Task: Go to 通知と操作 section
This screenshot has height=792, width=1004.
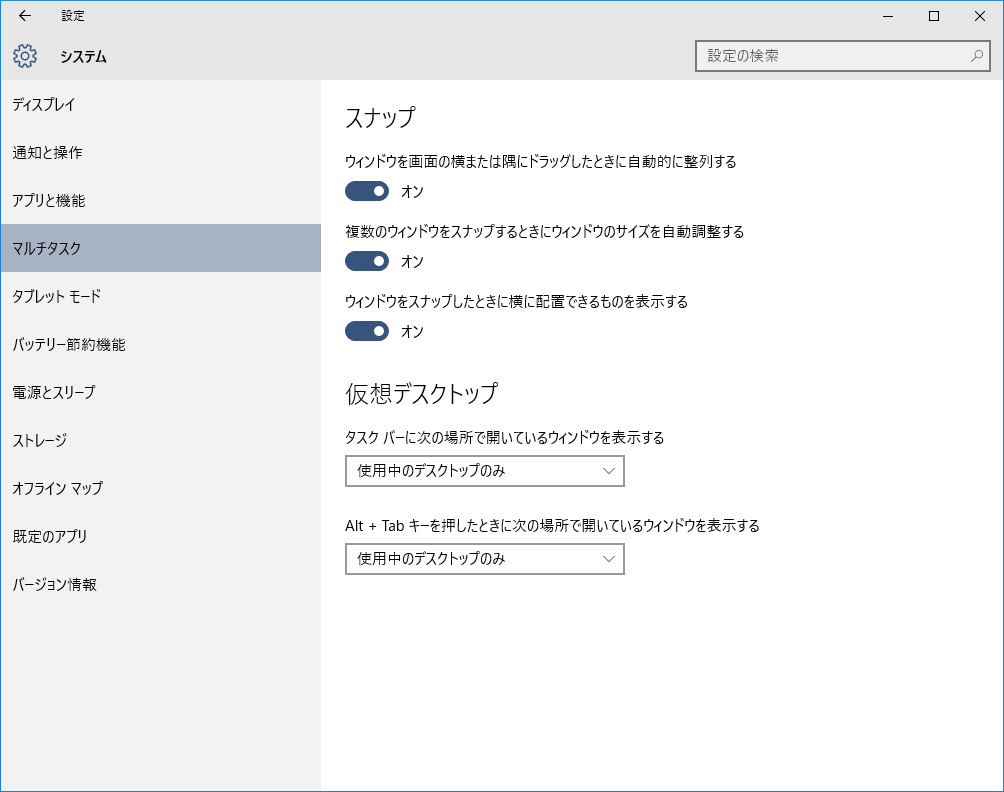Action: pyautogui.click(x=161, y=152)
